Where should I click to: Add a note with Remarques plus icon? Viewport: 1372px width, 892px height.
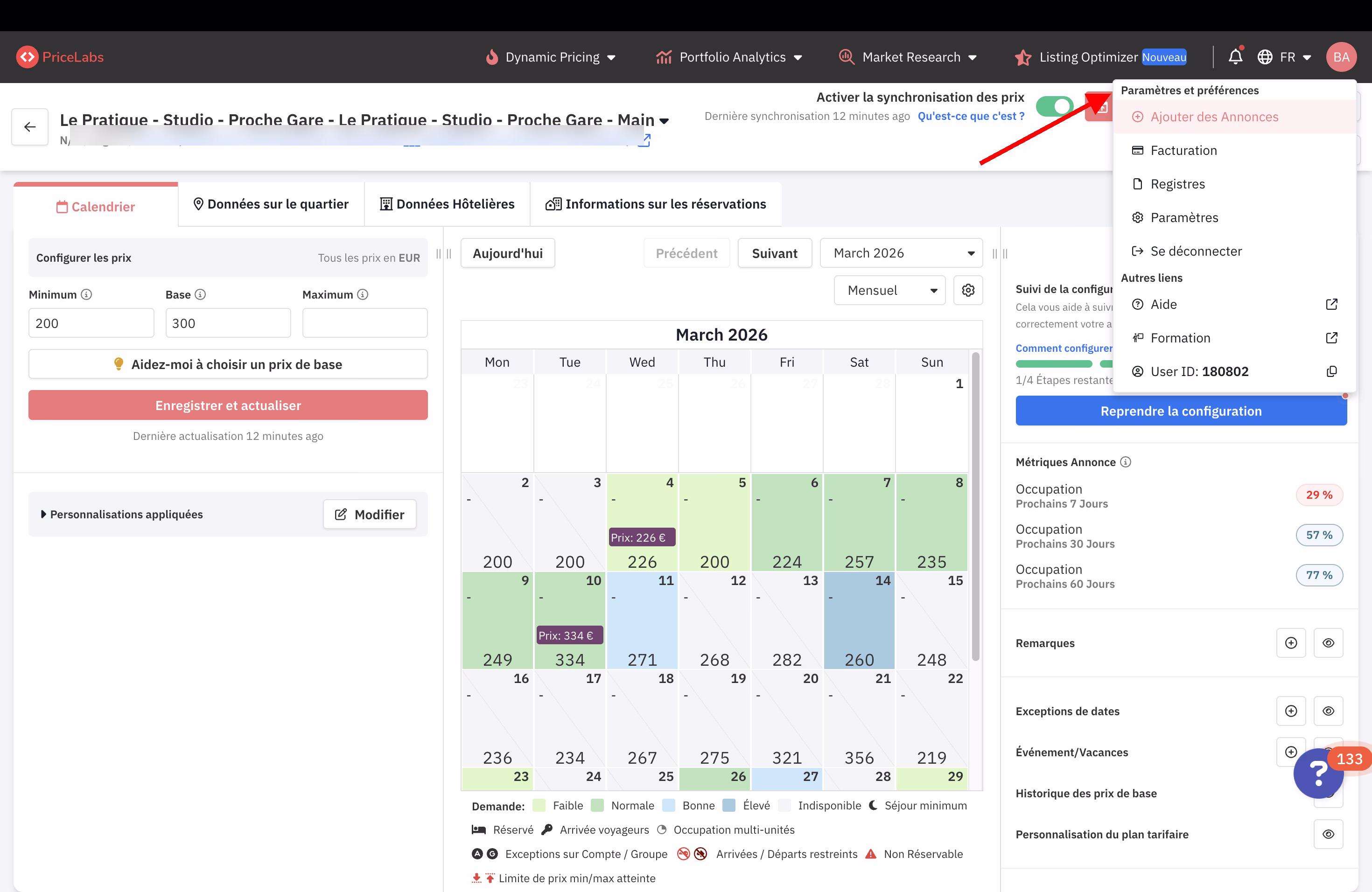tap(1291, 643)
